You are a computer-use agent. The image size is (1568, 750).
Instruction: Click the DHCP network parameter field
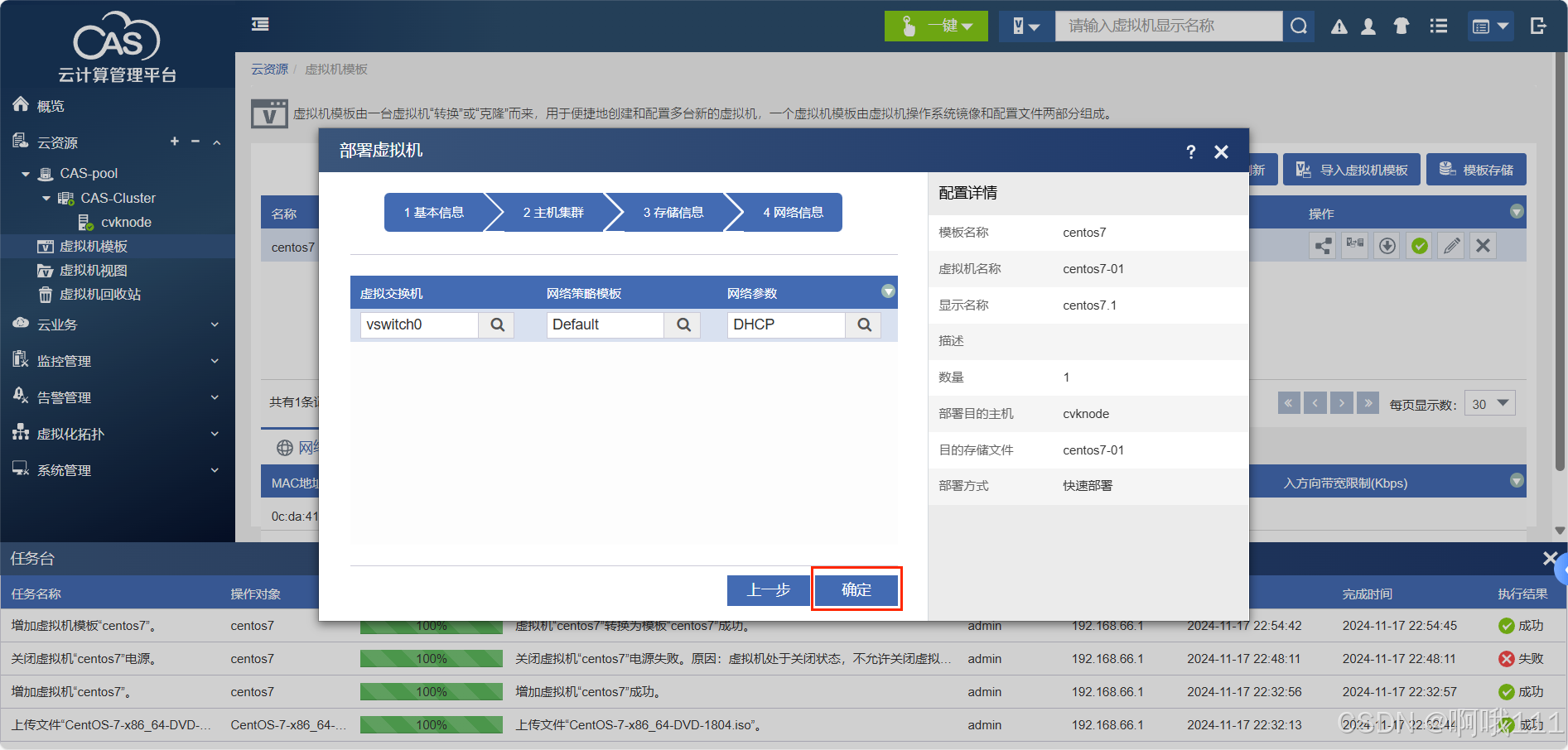click(x=786, y=325)
